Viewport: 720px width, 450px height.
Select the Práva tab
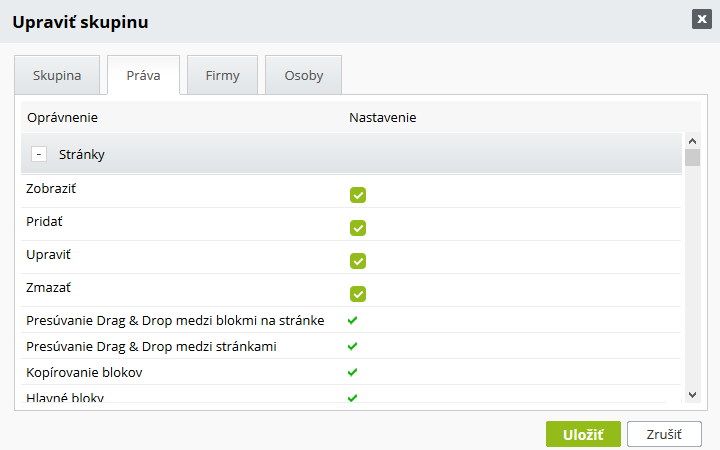click(x=143, y=75)
